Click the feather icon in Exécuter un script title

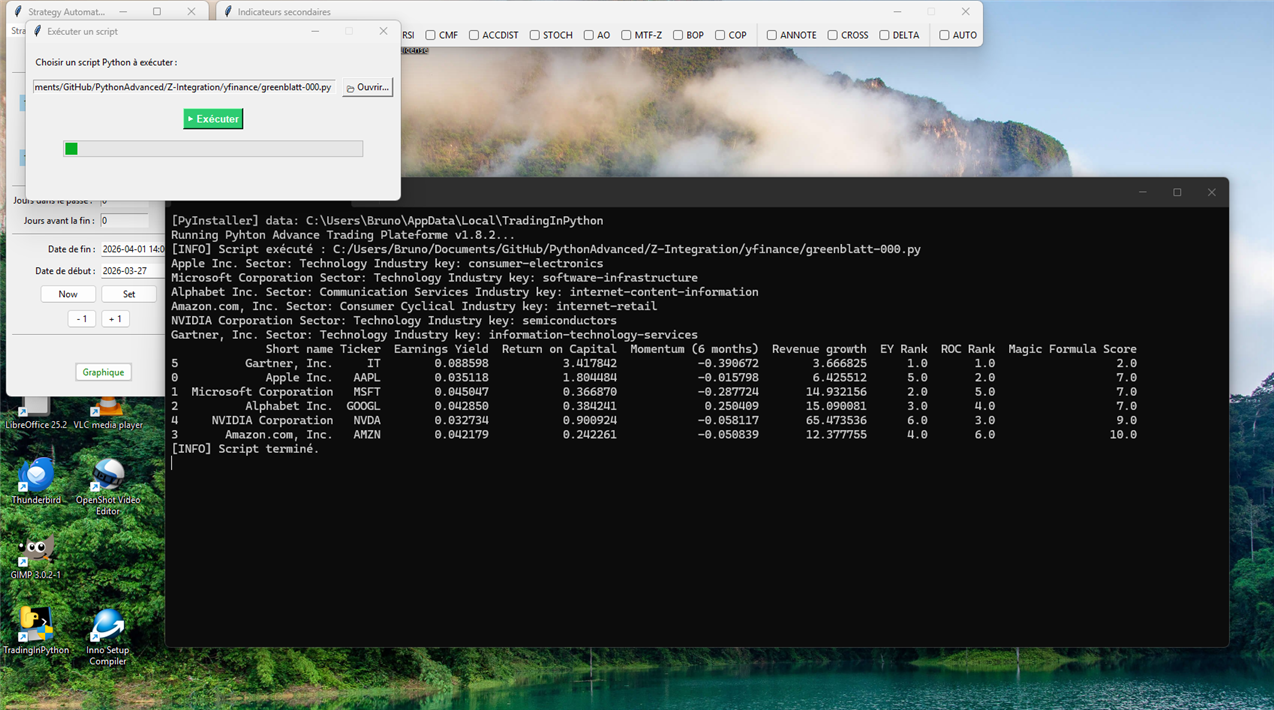tap(38, 31)
